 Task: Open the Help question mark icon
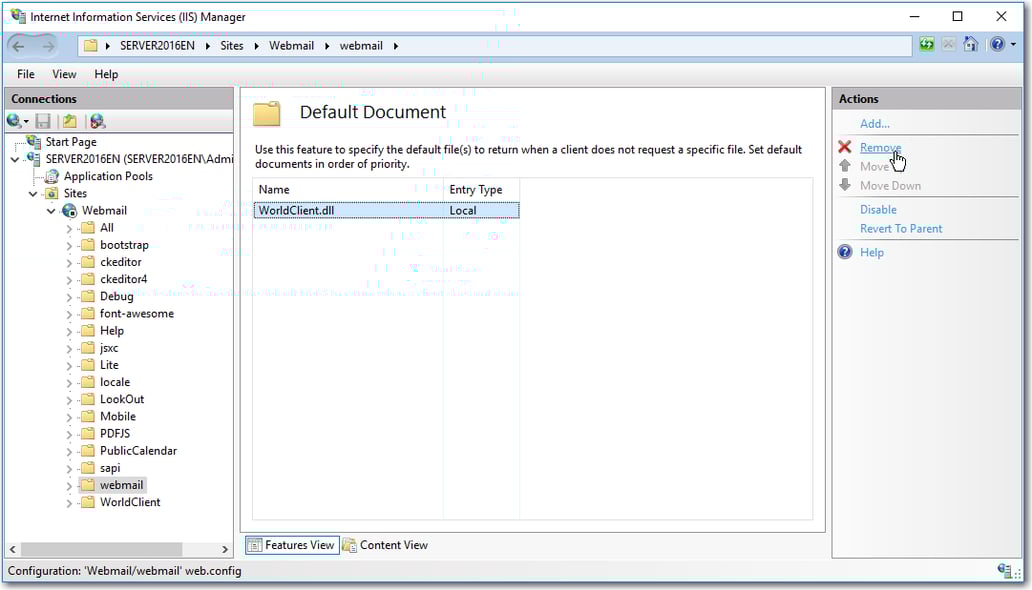[996, 44]
